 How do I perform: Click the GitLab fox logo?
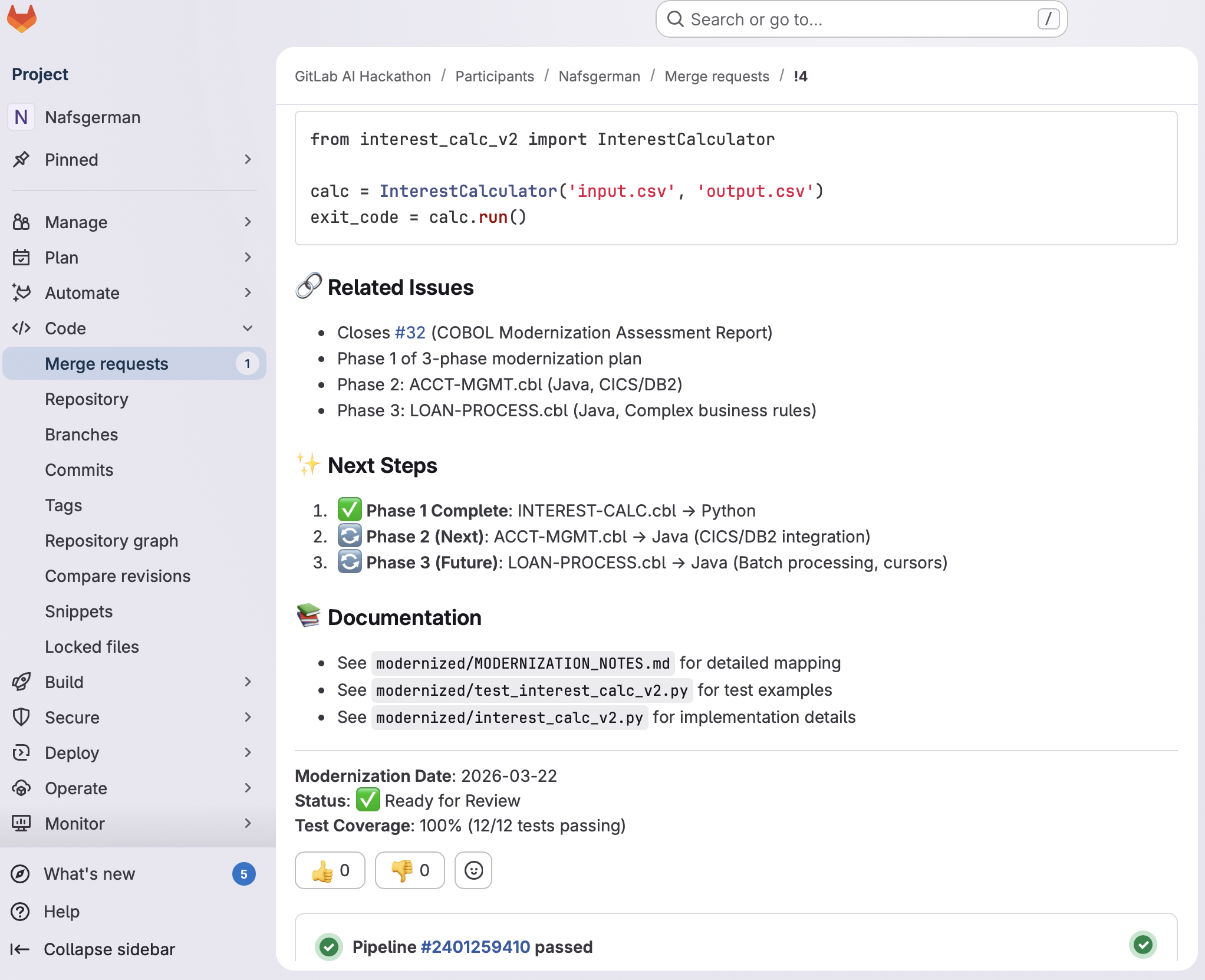[x=22, y=18]
